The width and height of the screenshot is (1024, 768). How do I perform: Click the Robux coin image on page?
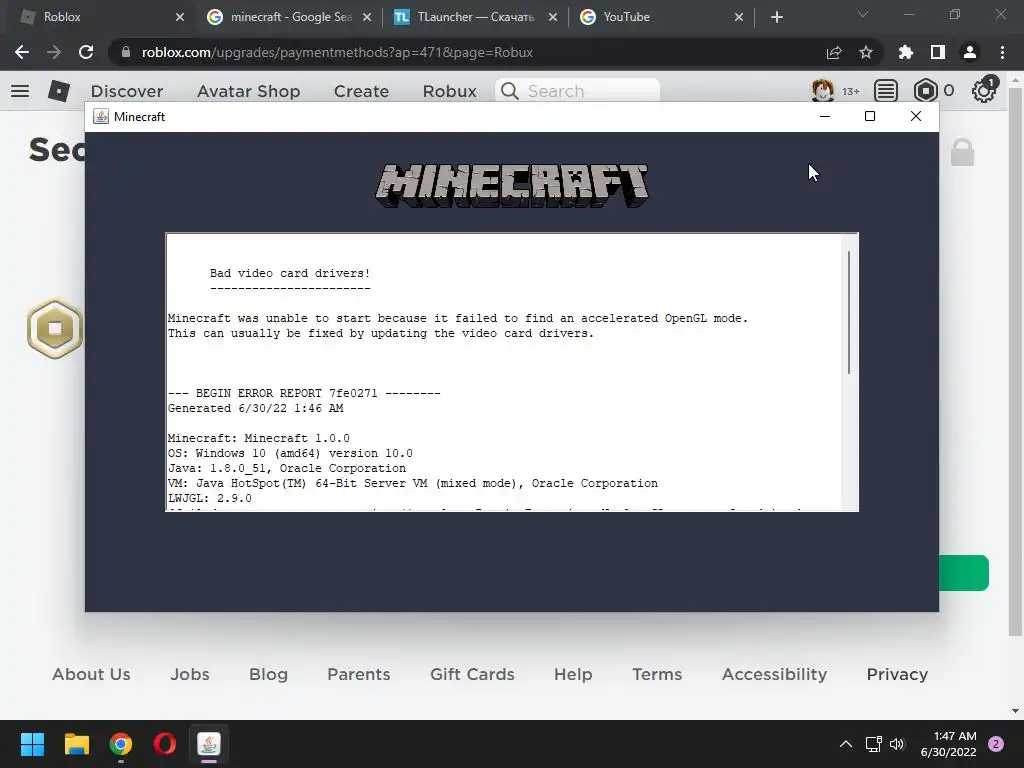(55, 328)
